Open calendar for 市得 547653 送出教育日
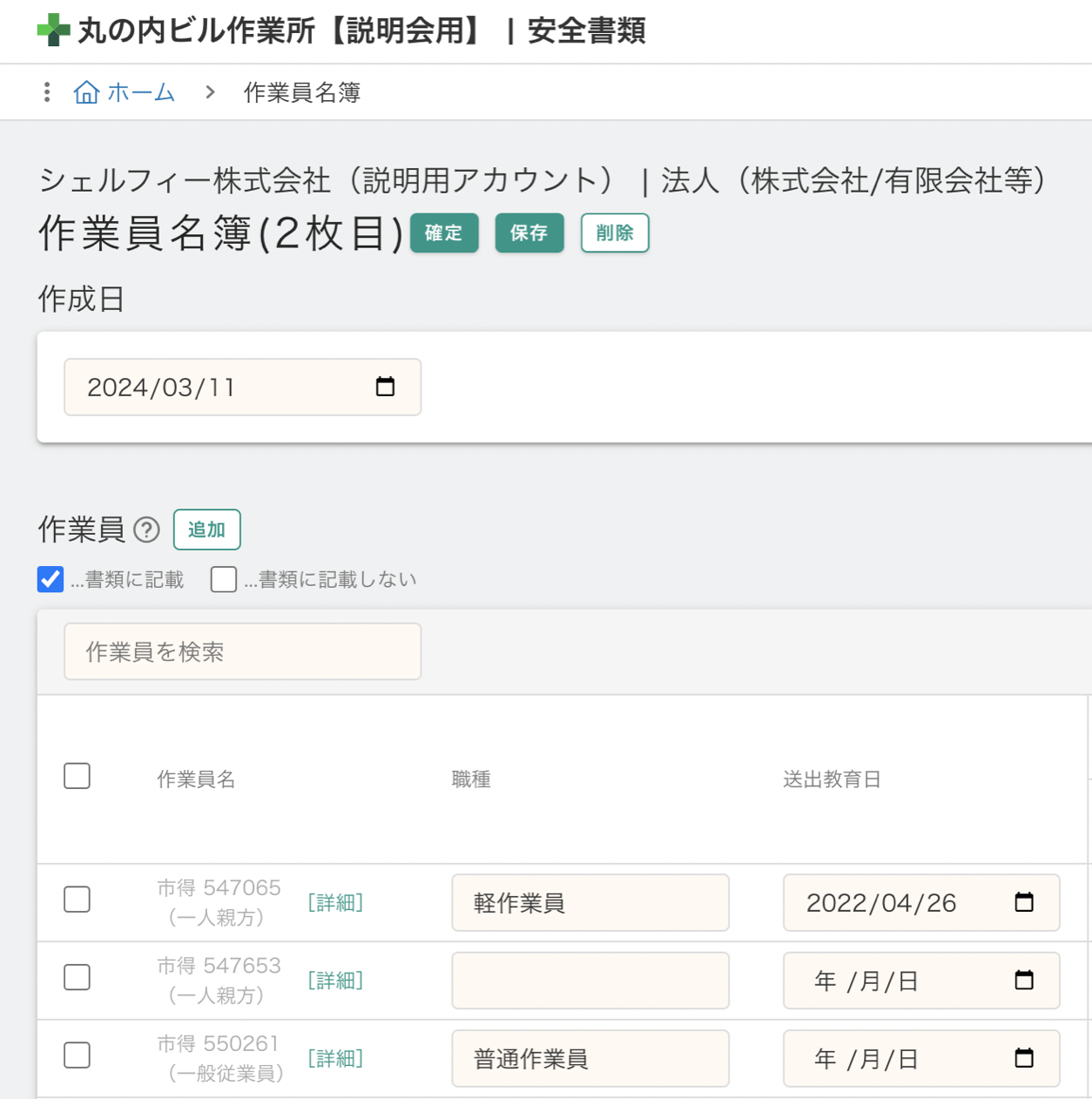The height and width of the screenshot is (1099, 1092). [1024, 981]
